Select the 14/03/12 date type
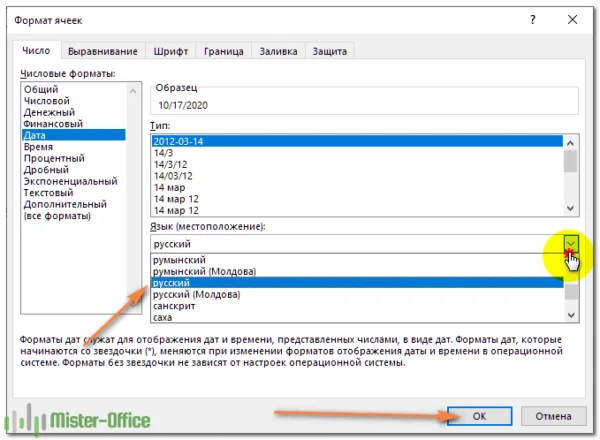The height and width of the screenshot is (440, 600). tap(174, 176)
